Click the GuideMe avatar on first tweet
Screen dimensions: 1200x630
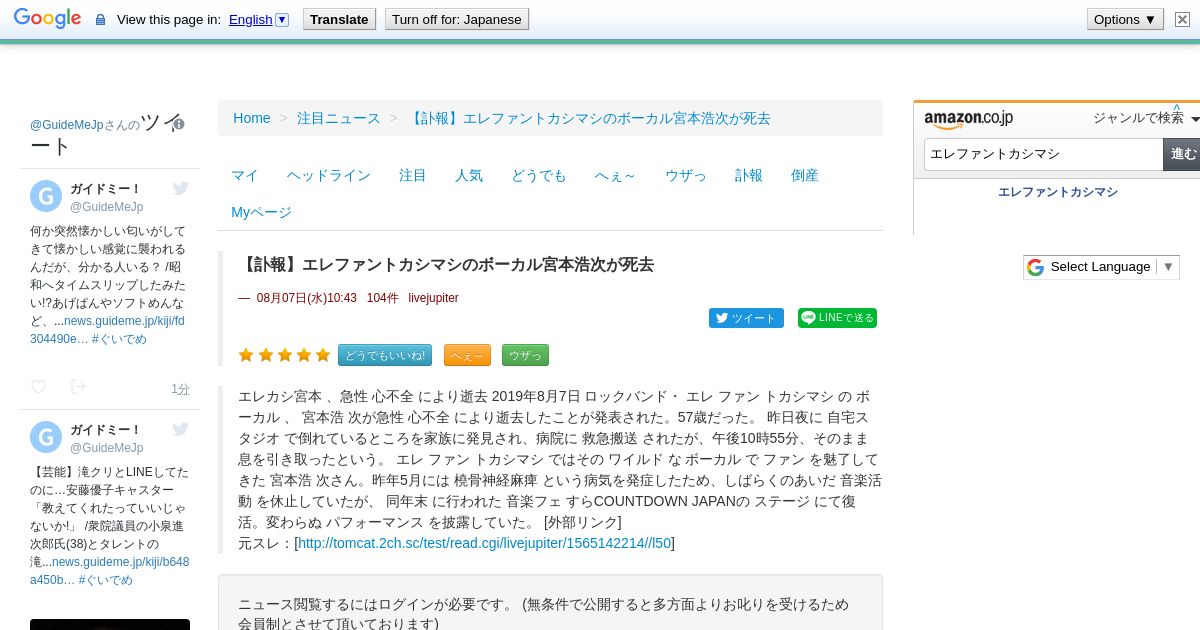46,196
